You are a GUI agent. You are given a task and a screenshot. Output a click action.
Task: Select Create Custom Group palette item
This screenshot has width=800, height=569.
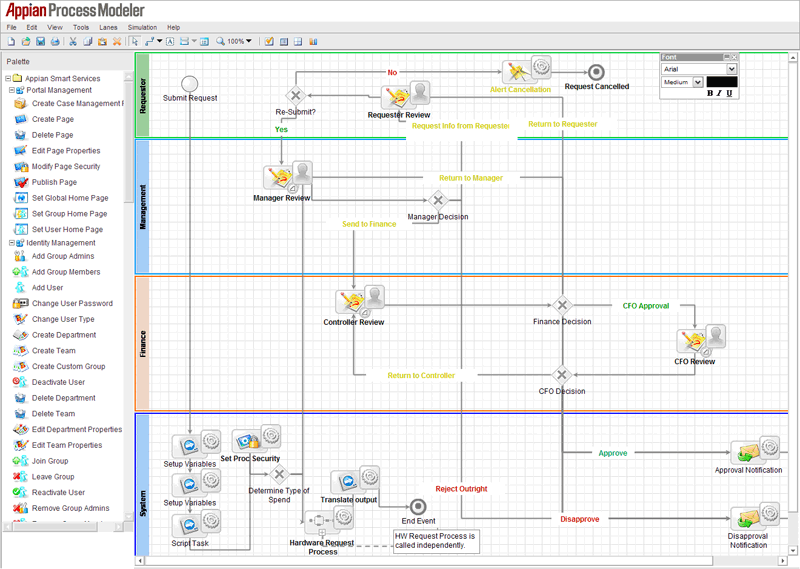[60, 366]
